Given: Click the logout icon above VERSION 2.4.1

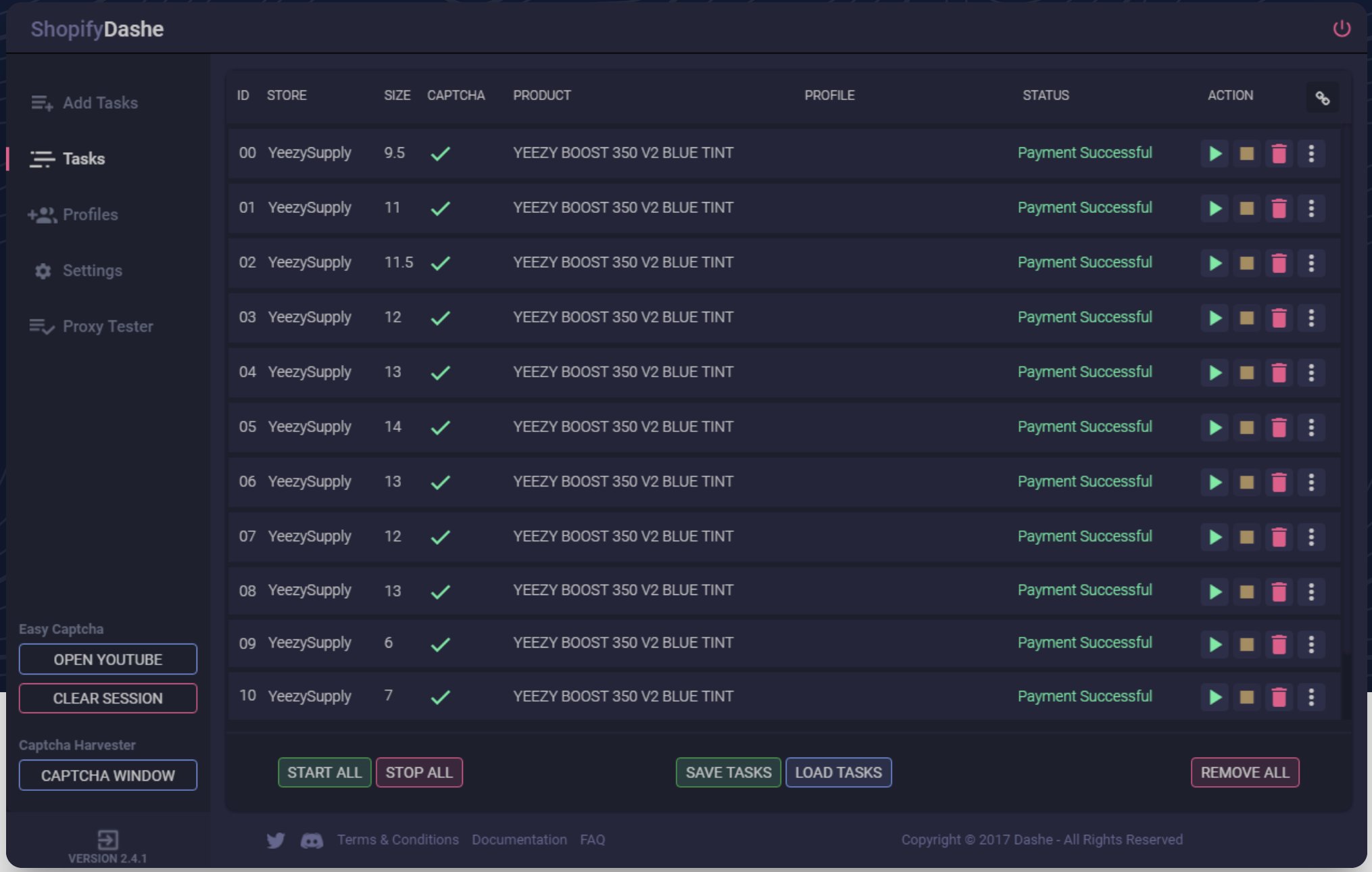Looking at the screenshot, I should pos(108,840).
